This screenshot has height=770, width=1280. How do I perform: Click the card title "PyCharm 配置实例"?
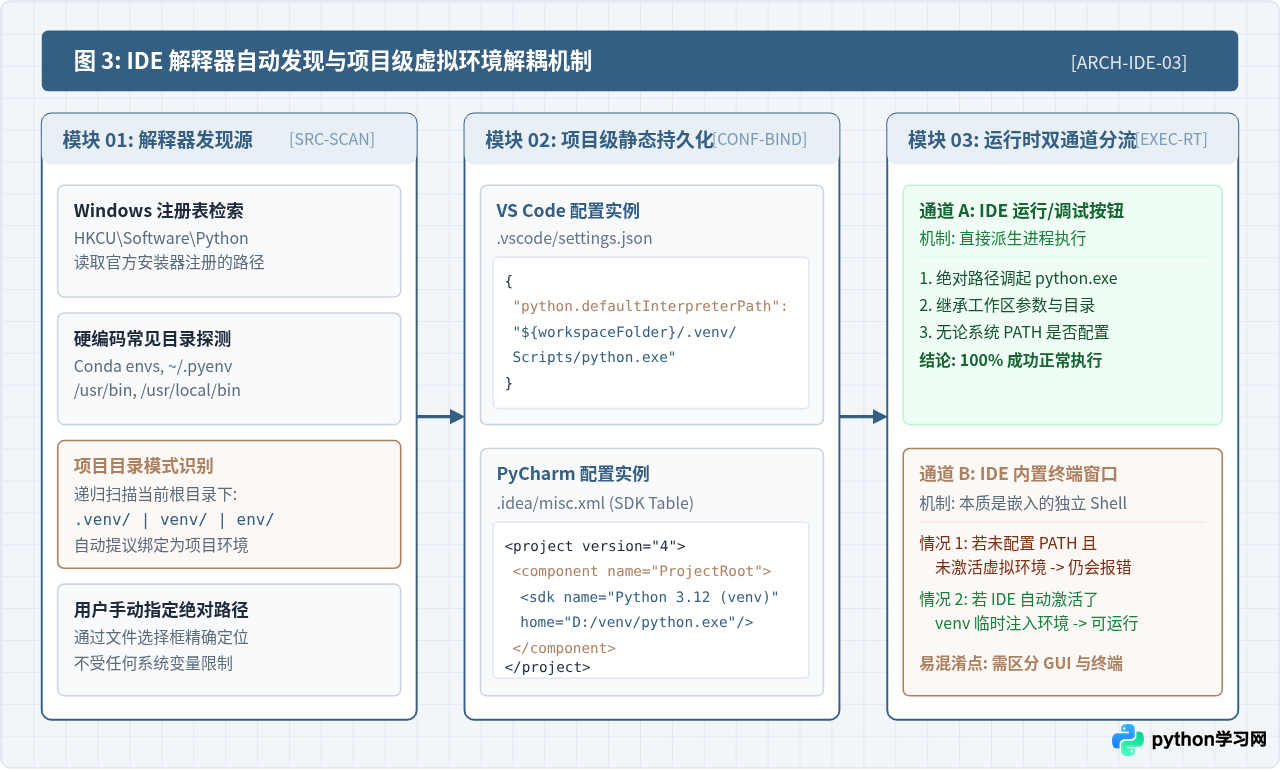pos(573,474)
